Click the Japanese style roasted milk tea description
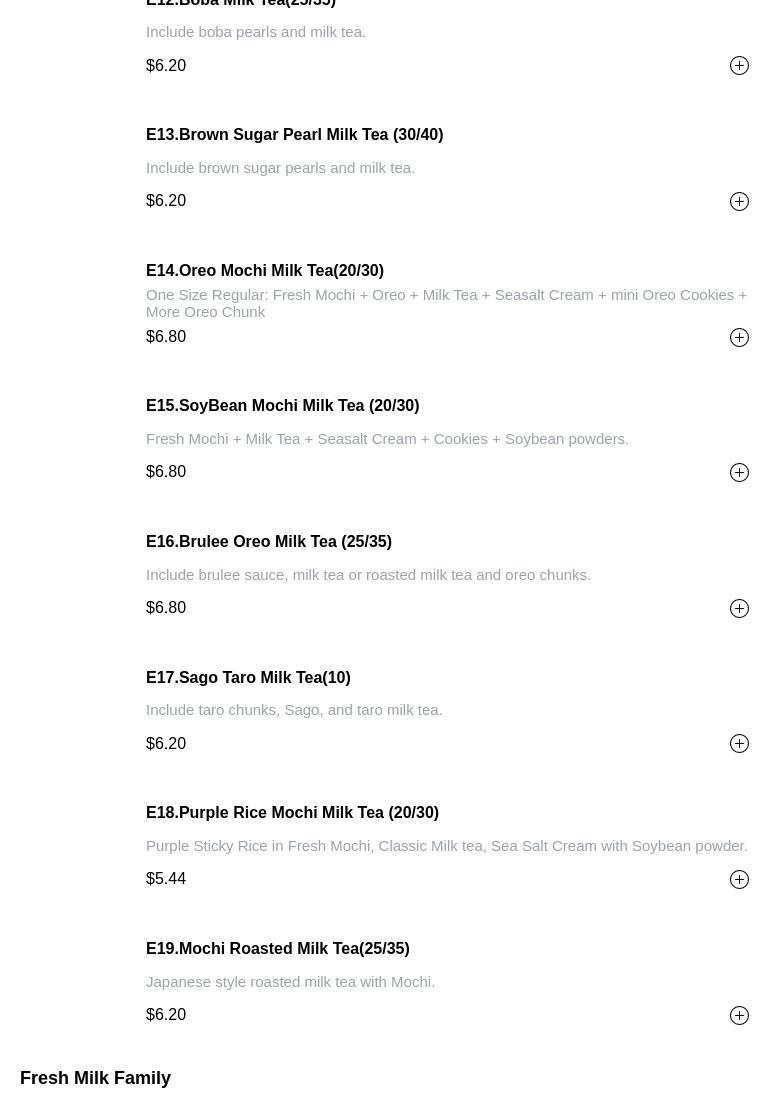This screenshot has width=780, height=1120. tap(290, 982)
